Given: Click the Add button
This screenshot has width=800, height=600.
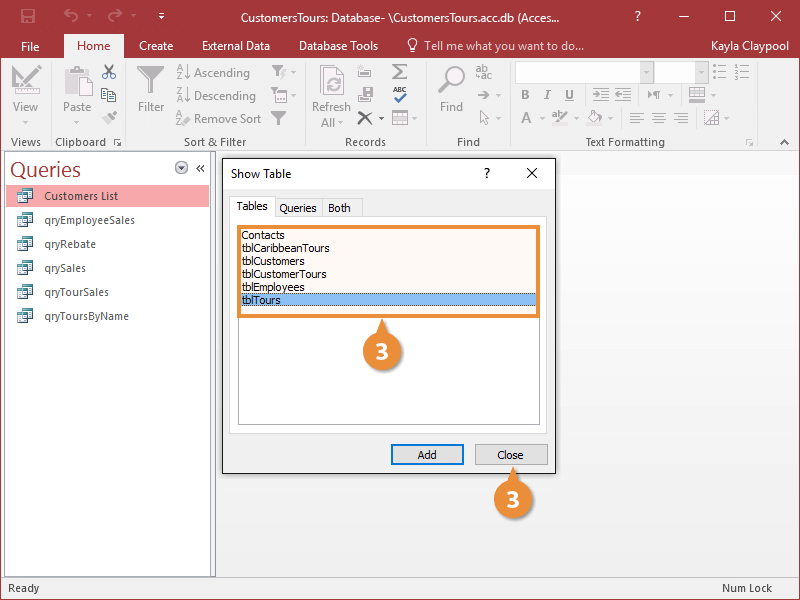Looking at the screenshot, I should pos(427,455).
